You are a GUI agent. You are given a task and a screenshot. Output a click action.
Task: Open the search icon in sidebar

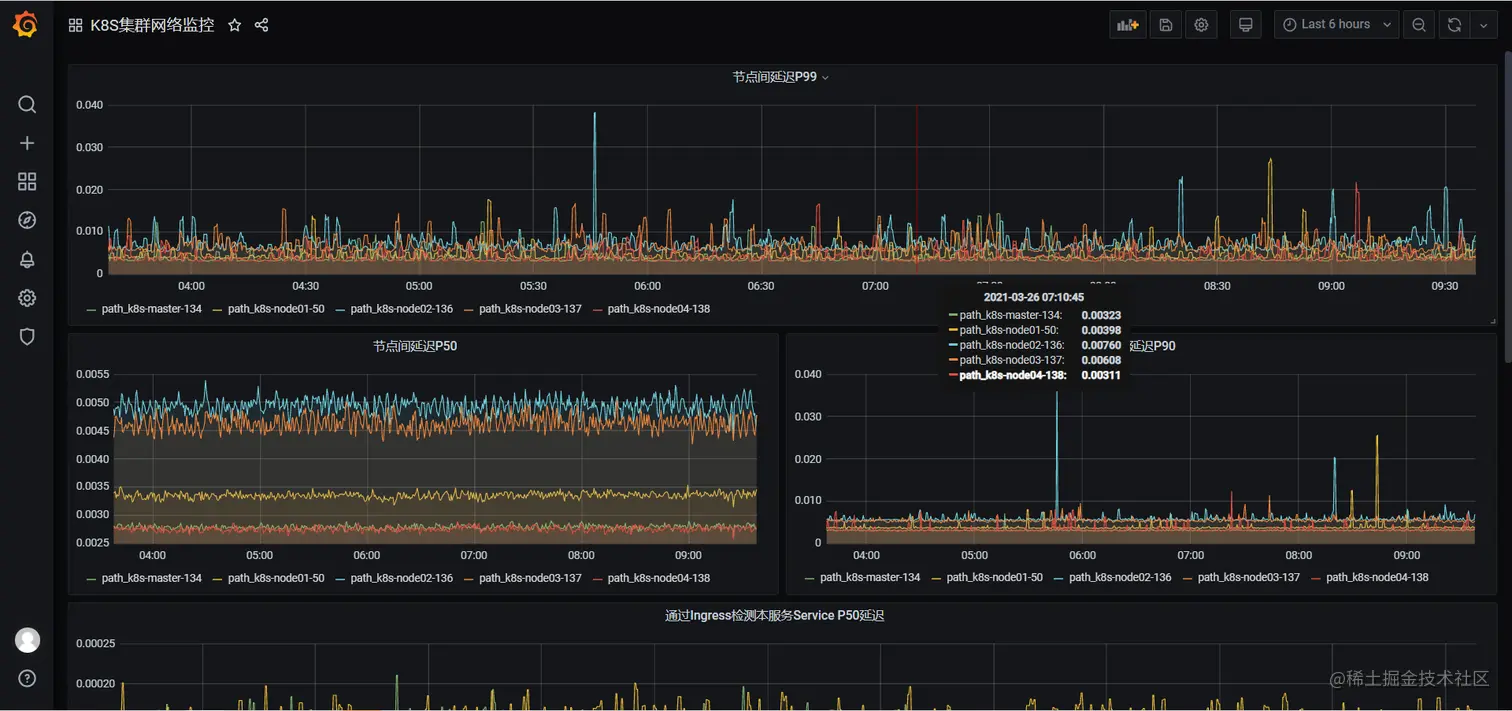pyautogui.click(x=27, y=105)
